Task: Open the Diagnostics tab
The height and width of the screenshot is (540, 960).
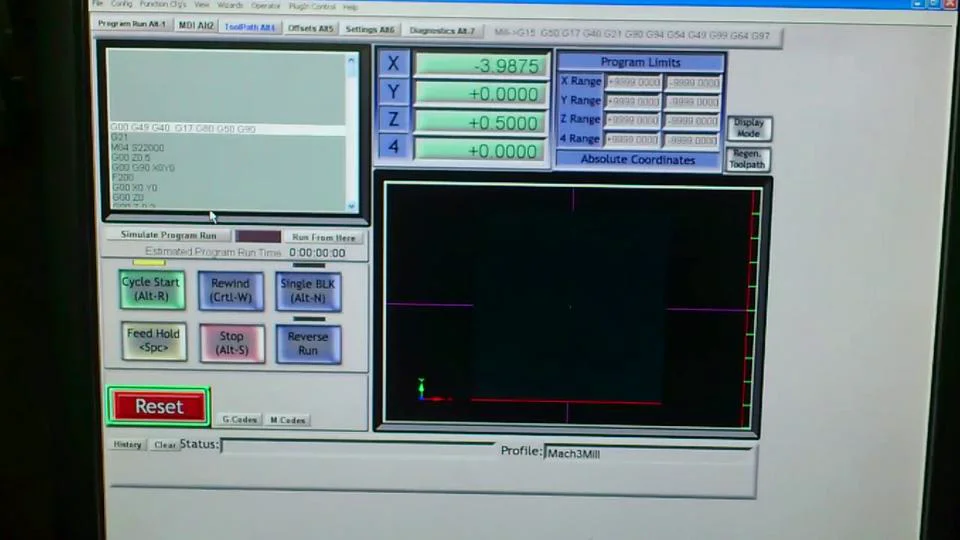Action: pos(442,31)
